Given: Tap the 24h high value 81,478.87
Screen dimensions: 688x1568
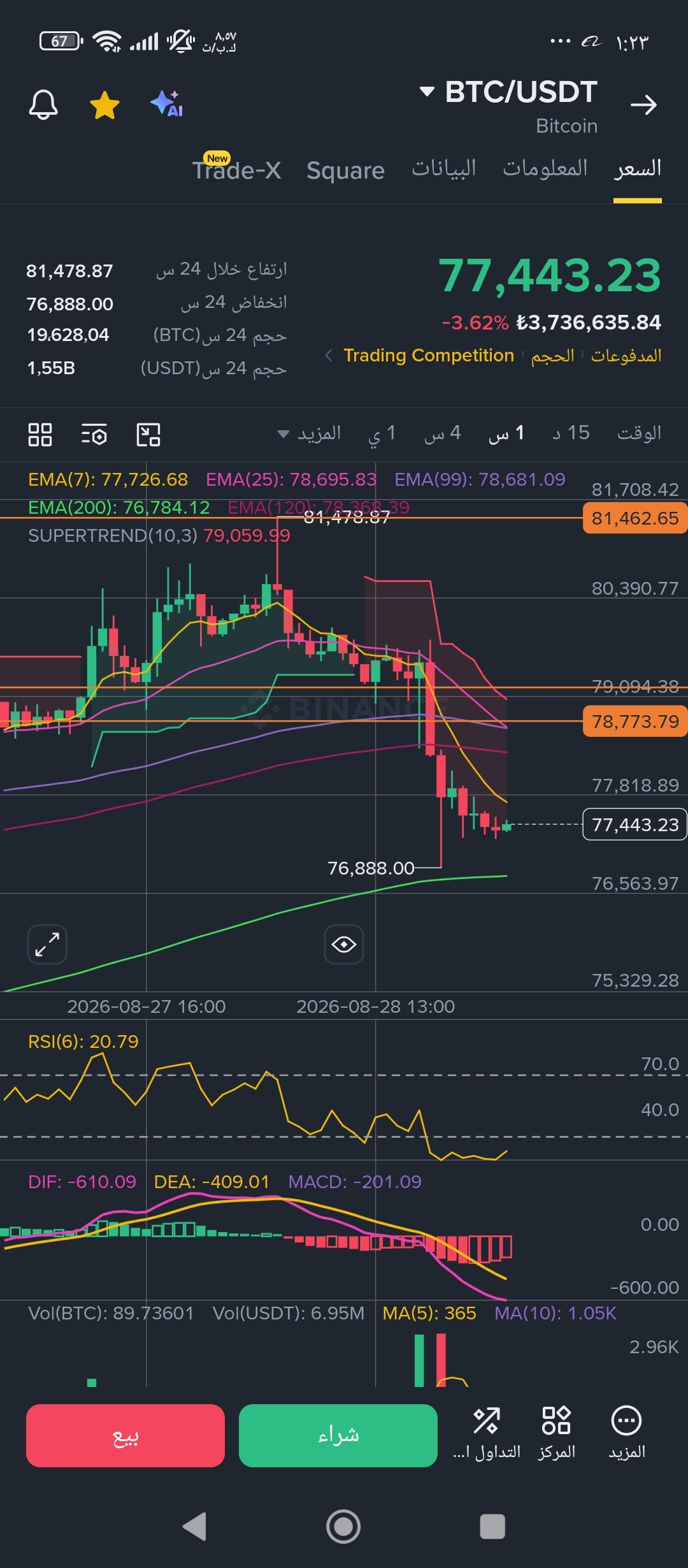Looking at the screenshot, I should click(69, 271).
